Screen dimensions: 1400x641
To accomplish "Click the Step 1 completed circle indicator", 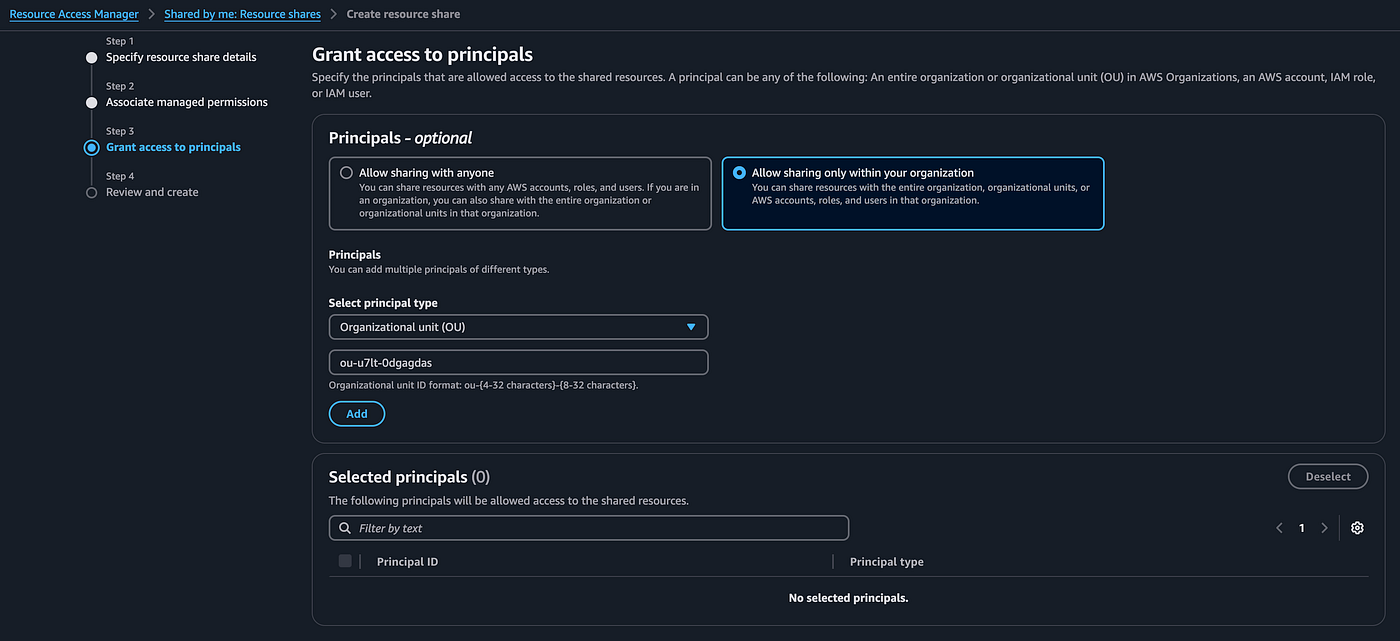I will [93, 56].
